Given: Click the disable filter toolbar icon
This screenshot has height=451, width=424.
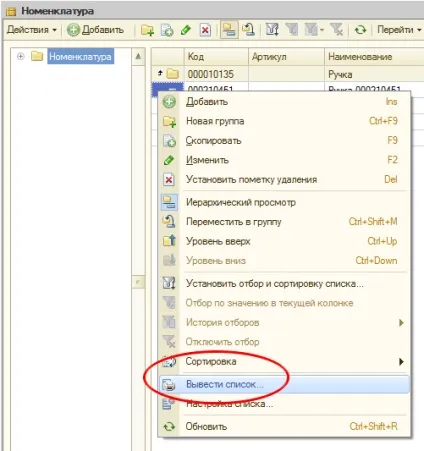Looking at the screenshot, I should point(336,30).
